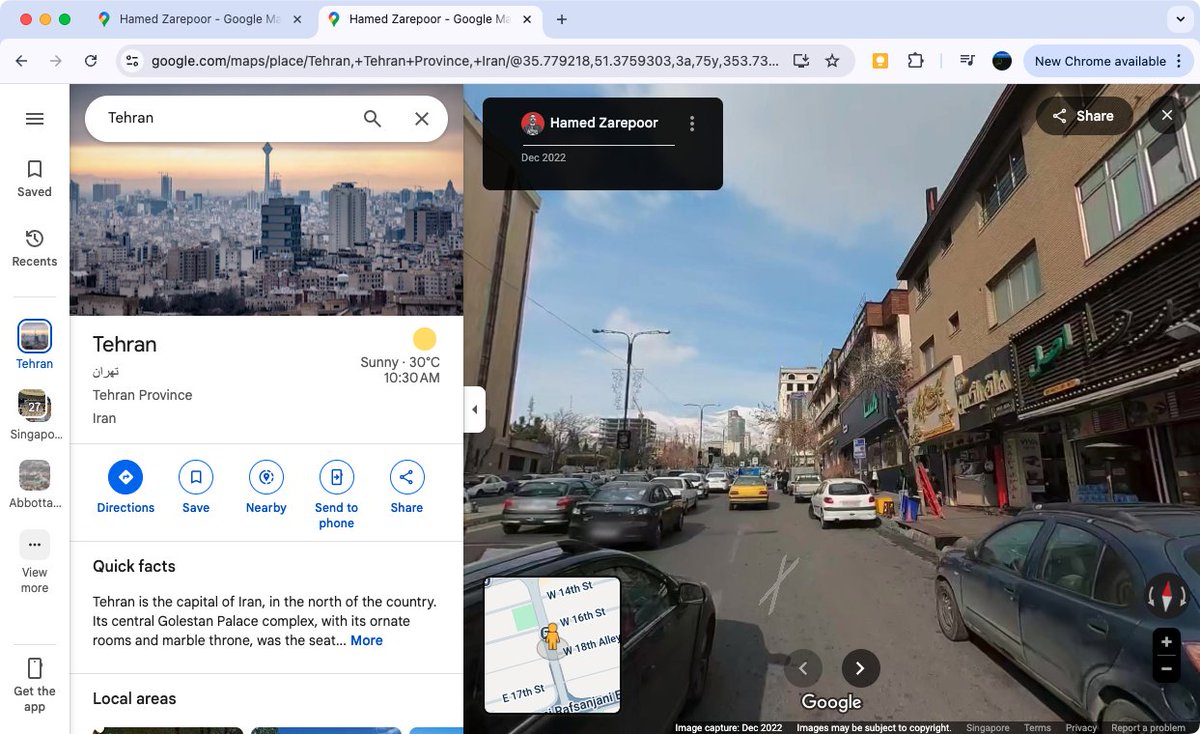The height and width of the screenshot is (734, 1200).
Task: Get Directions to Tehran
Action: tap(126, 488)
